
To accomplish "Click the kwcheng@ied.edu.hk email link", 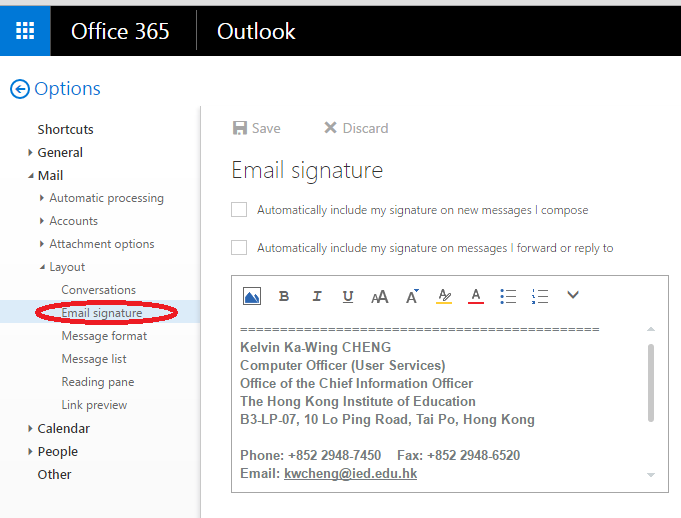I will pos(350,473).
